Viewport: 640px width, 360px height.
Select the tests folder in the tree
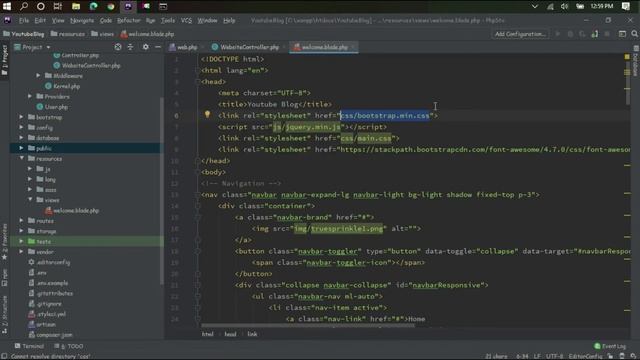[x=40, y=242]
